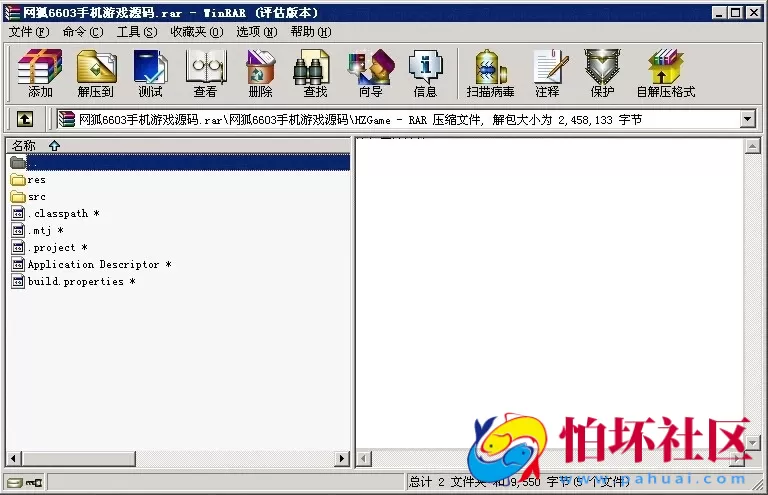Click file list horizontal scrollbar left arrow

click(14, 459)
